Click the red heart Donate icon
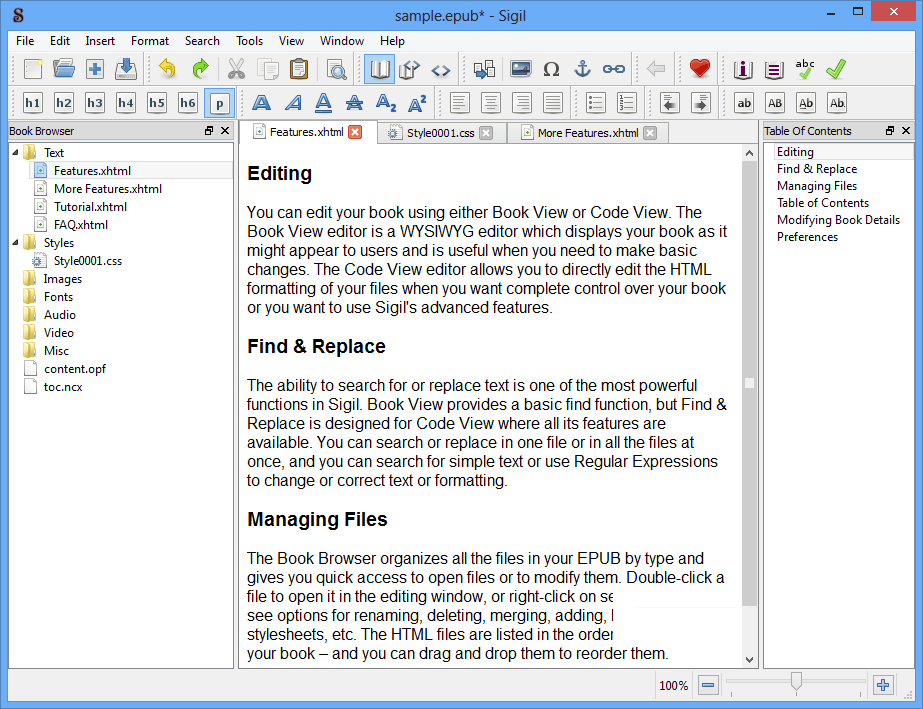Image resolution: width=923 pixels, height=709 pixels. 699,69
